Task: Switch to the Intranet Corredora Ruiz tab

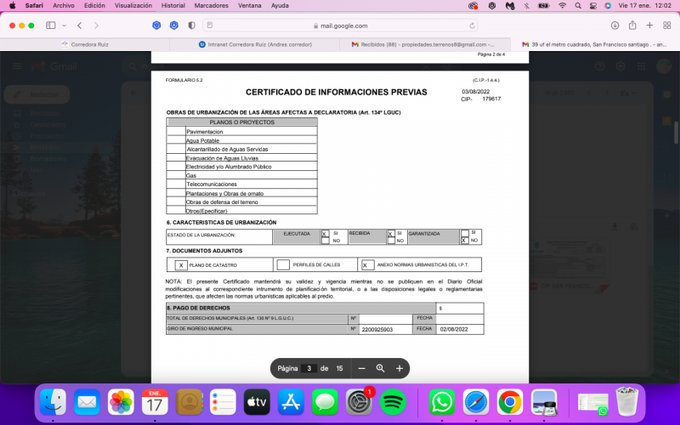Action: (255, 44)
